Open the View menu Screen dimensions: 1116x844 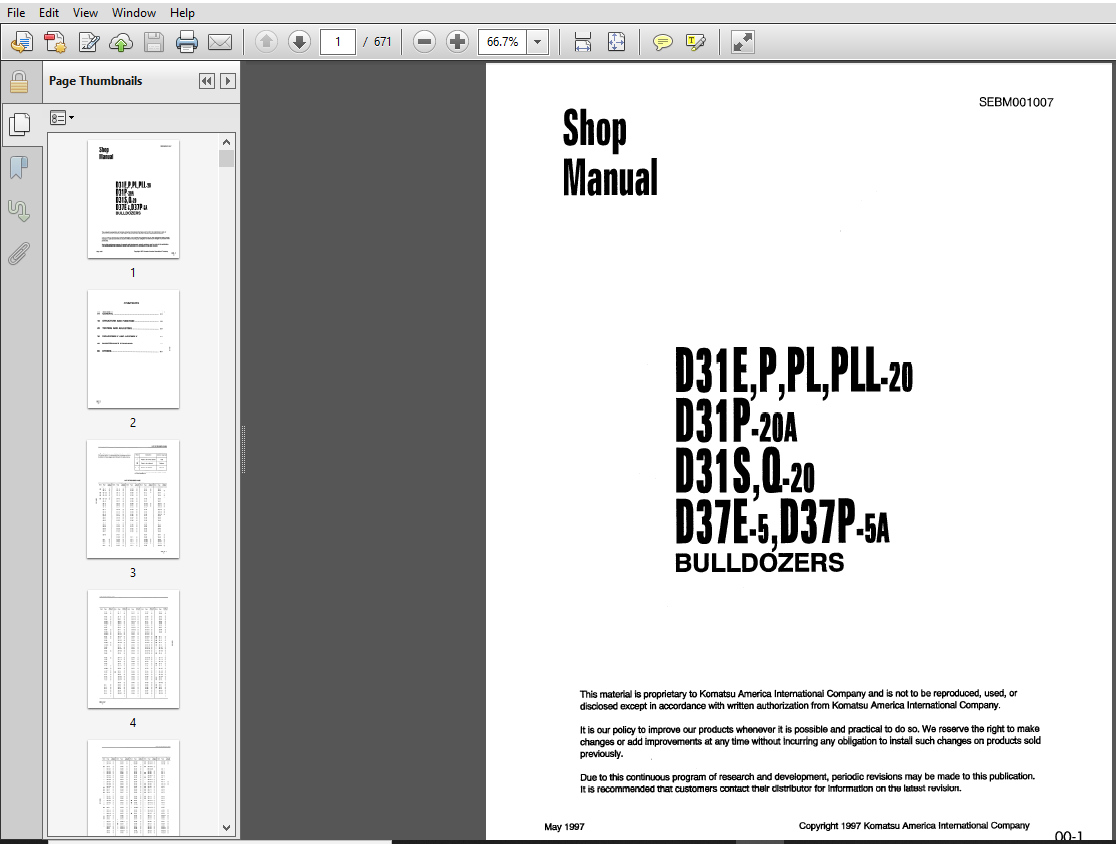[85, 13]
